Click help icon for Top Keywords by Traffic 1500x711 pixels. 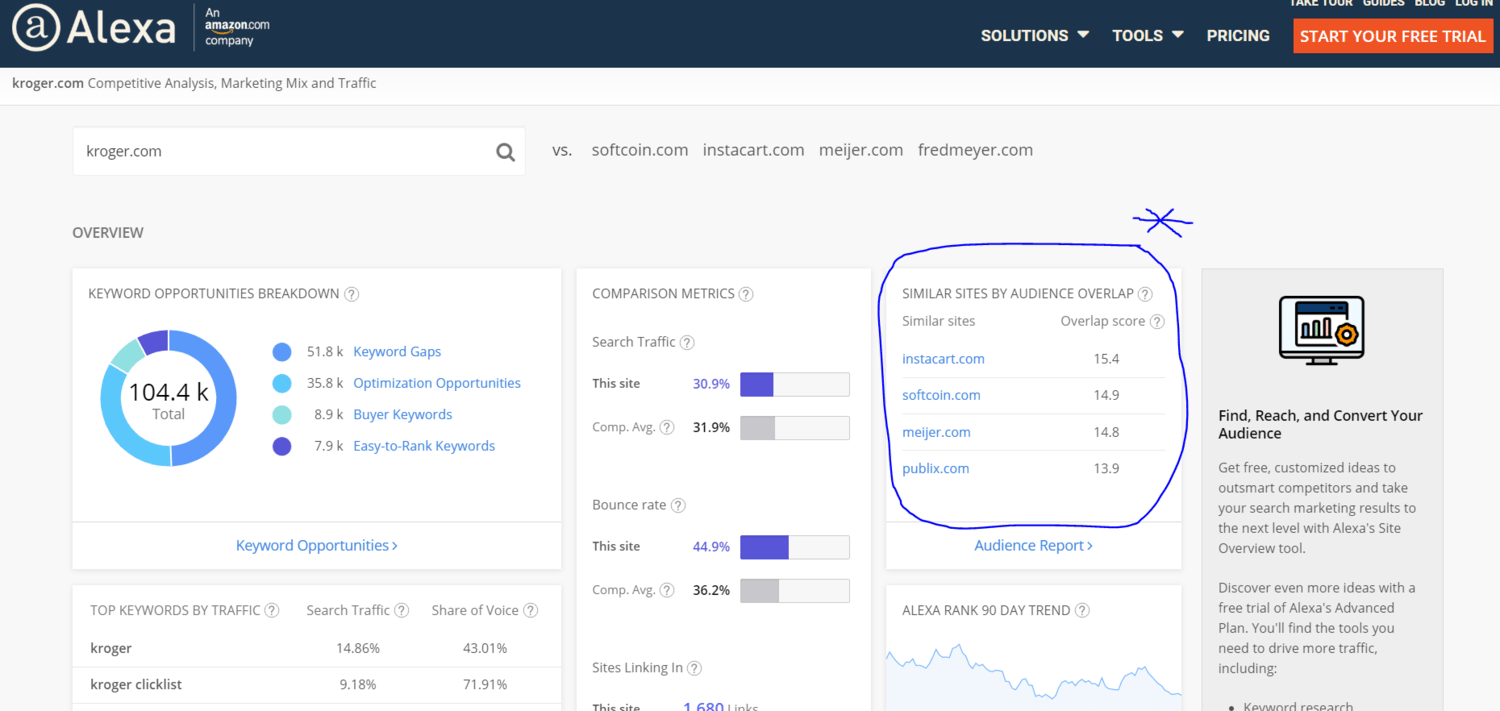click(272, 610)
